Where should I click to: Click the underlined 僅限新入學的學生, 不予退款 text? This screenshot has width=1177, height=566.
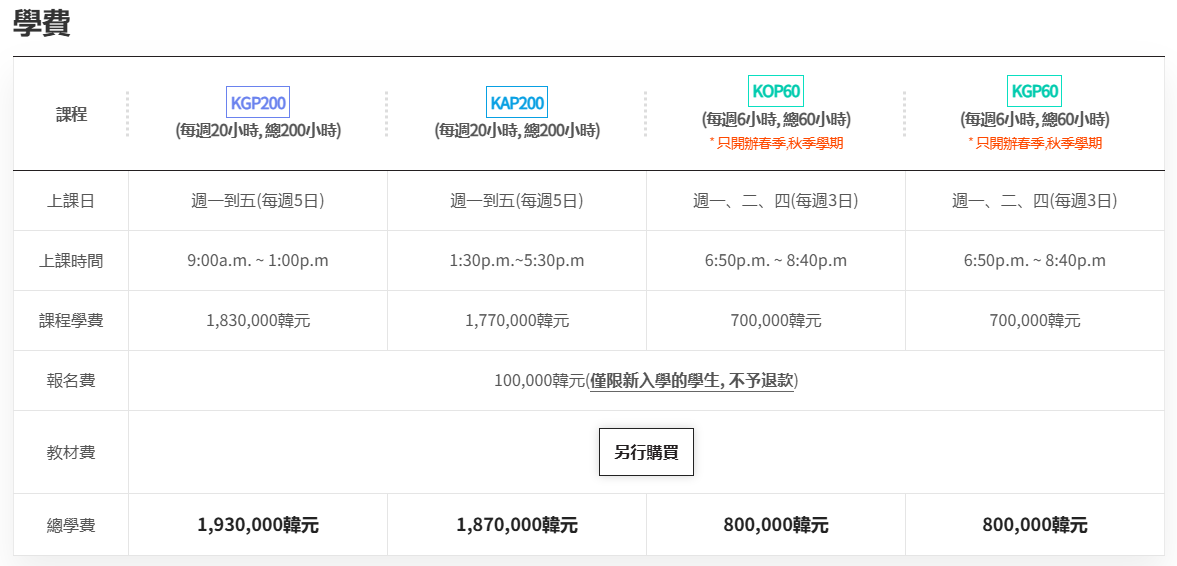692,381
